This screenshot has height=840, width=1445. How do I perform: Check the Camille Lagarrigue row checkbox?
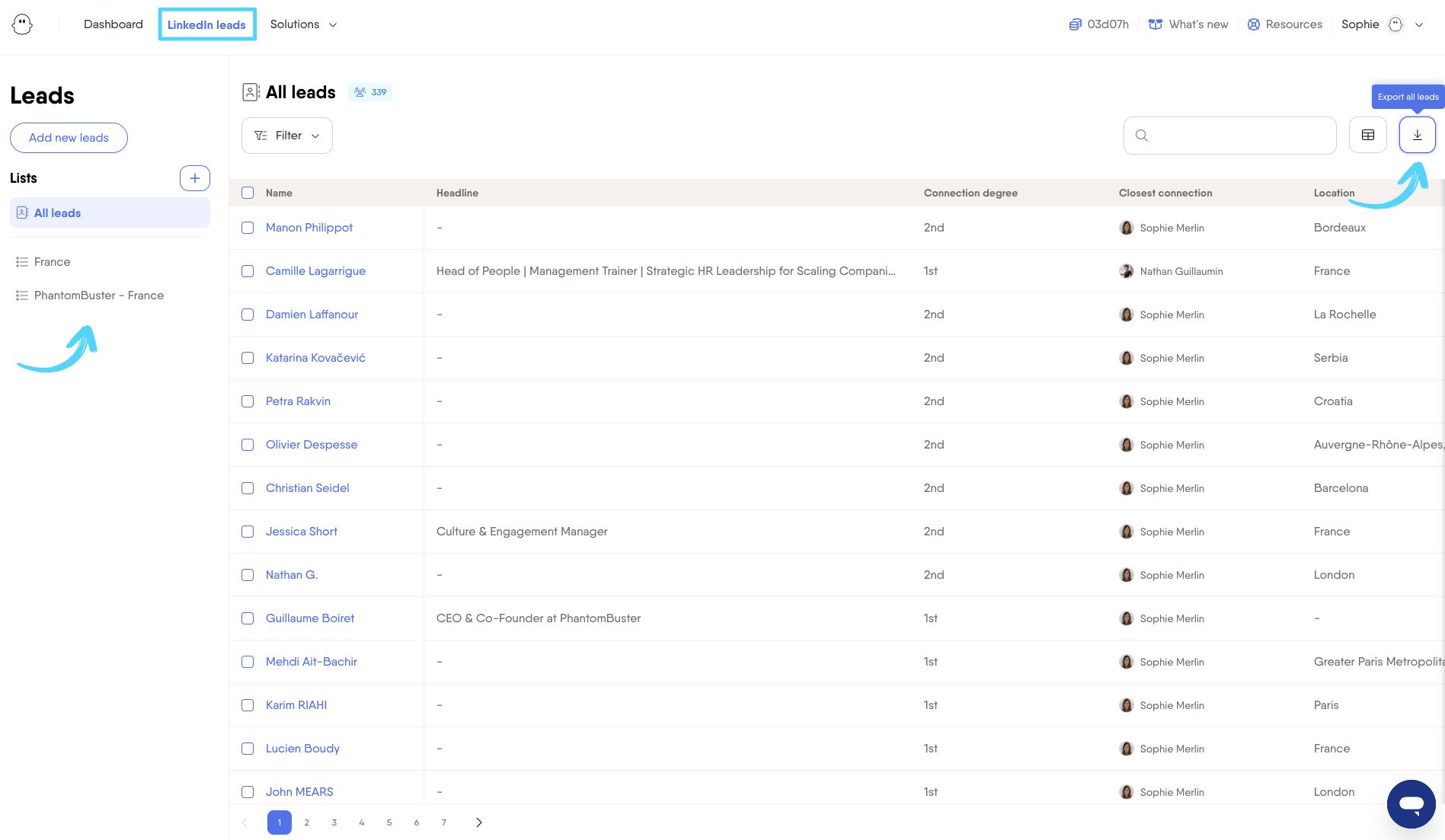pyautogui.click(x=248, y=271)
